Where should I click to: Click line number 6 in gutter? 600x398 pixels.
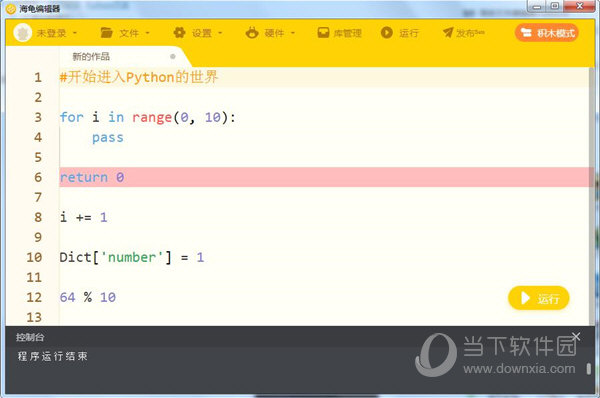tap(38, 177)
